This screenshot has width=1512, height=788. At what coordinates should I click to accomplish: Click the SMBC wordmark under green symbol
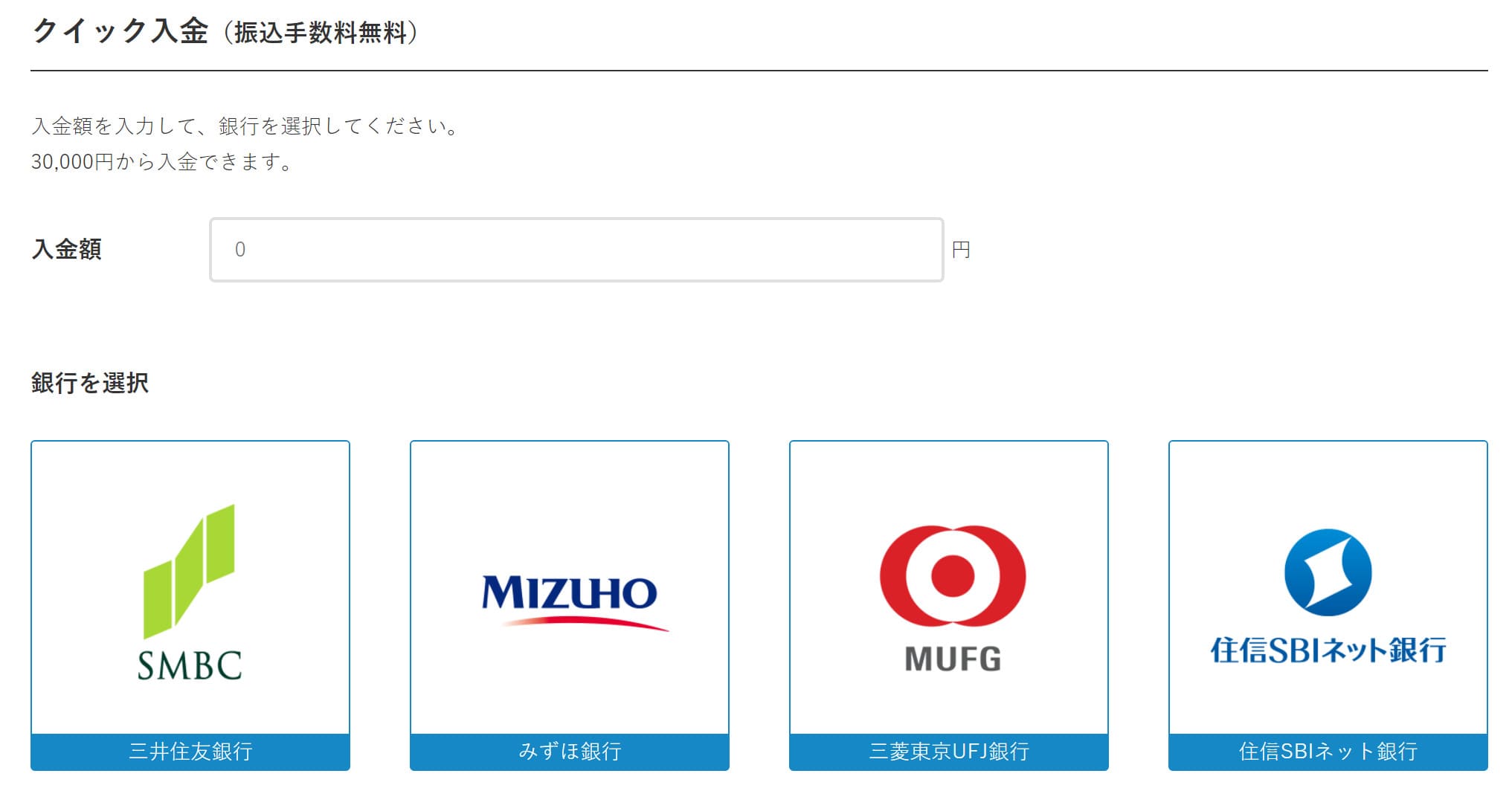190,665
